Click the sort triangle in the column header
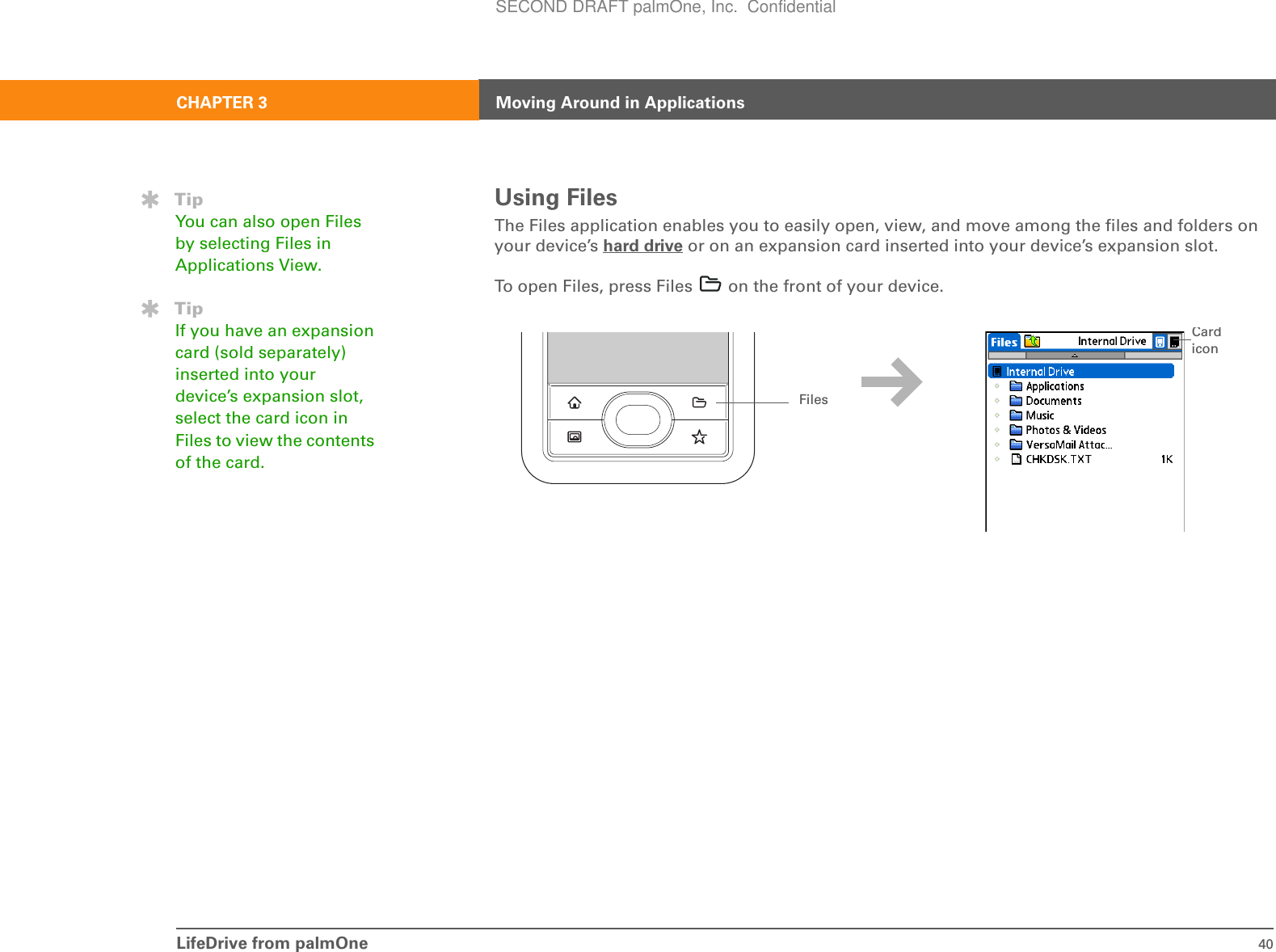Screen dimensions: 1276x952 (x=1075, y=355)
